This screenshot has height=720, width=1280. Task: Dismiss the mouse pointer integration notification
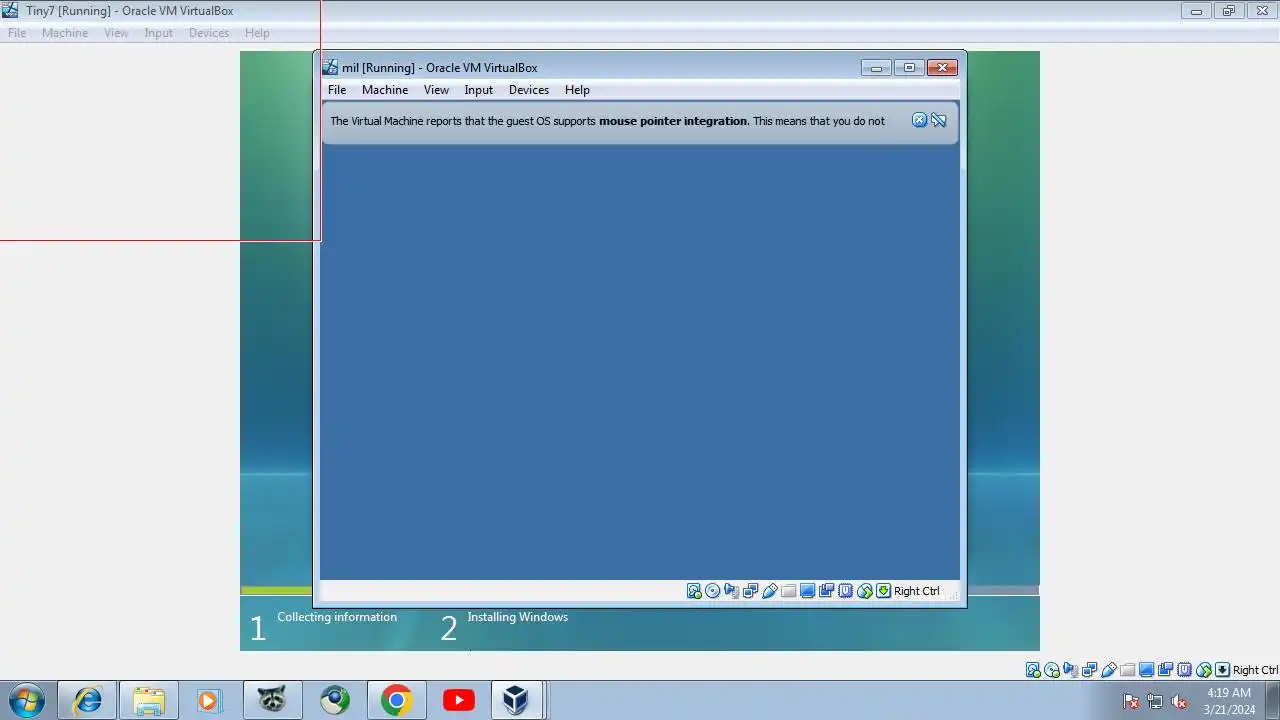point(920,120)
